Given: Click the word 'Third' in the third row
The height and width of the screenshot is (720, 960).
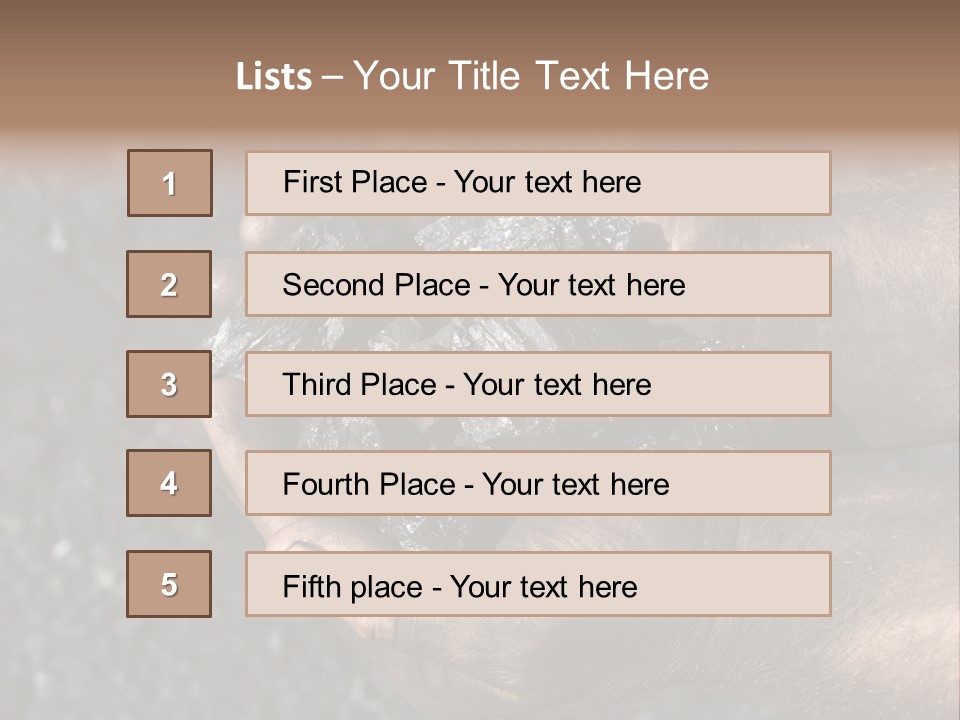Looking at the screenshot, I should [316, 384].
